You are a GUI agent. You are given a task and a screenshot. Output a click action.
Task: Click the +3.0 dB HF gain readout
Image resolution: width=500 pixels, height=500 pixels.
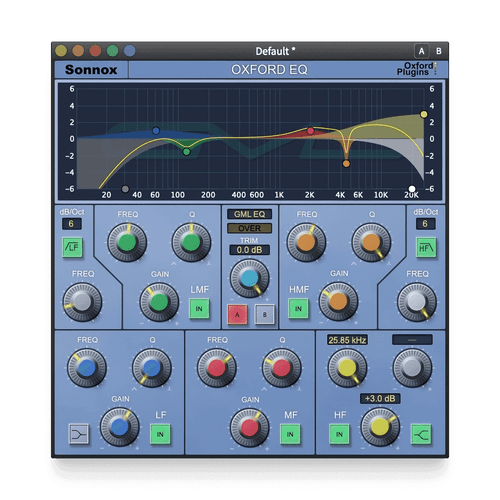(x=380, y=399)
